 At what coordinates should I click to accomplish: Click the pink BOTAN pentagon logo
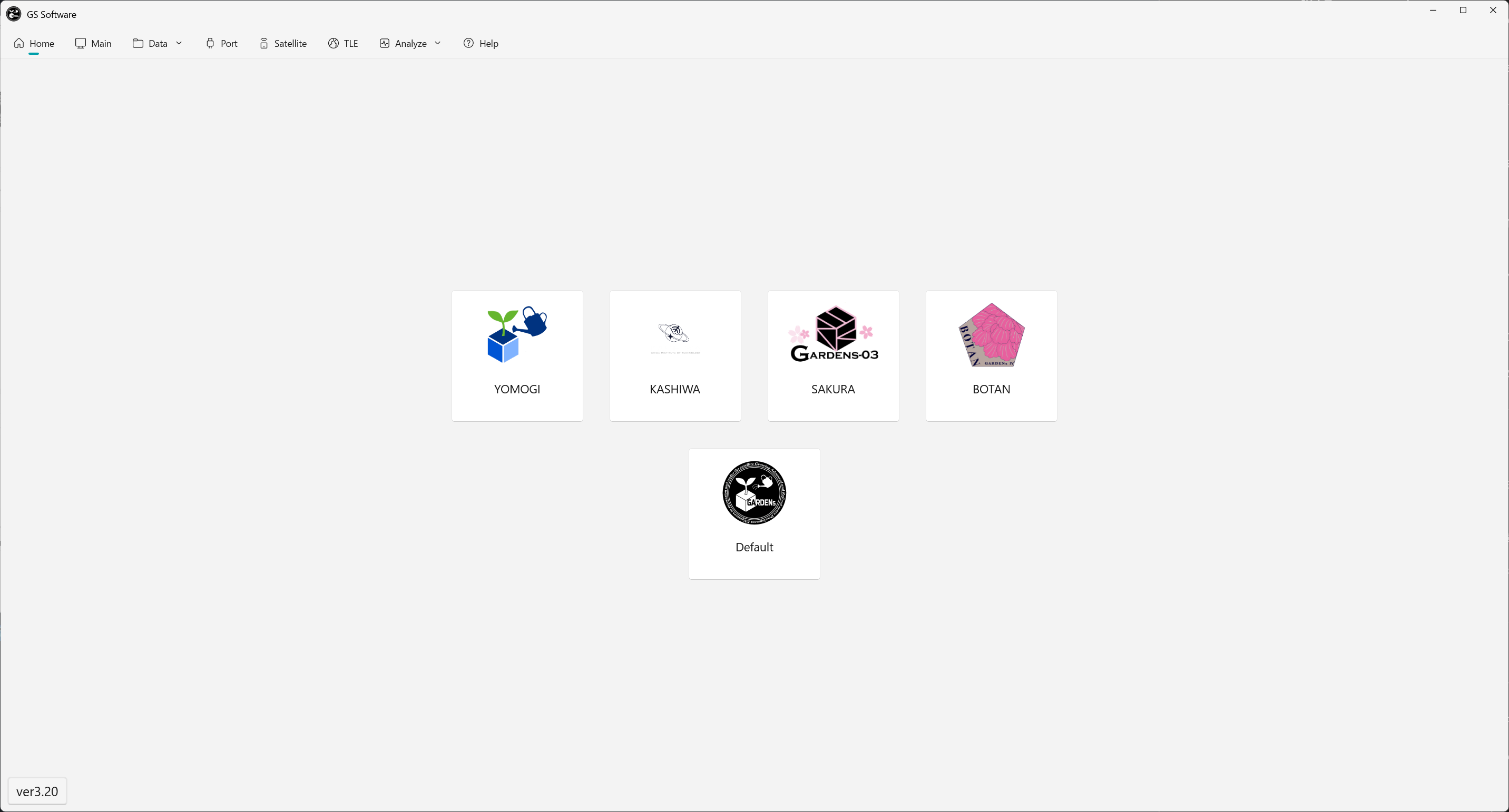tap(991, 335)
